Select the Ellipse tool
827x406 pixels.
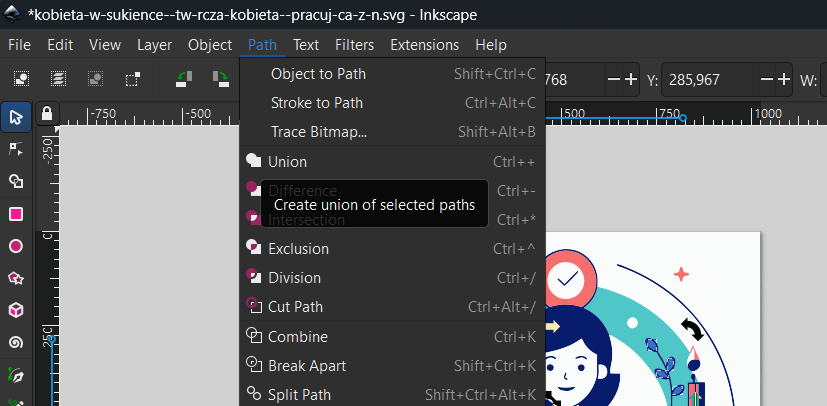point(16,246)
